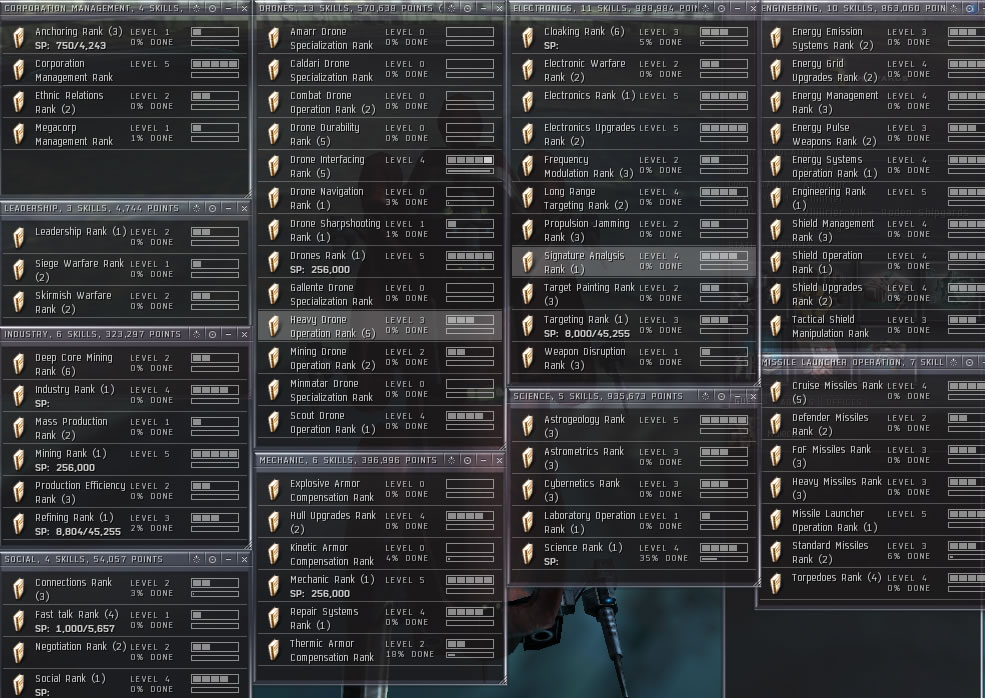Click the Energy Pulse Weapons book icon
This screenshot has width=985, height=698.
[776, 134]
